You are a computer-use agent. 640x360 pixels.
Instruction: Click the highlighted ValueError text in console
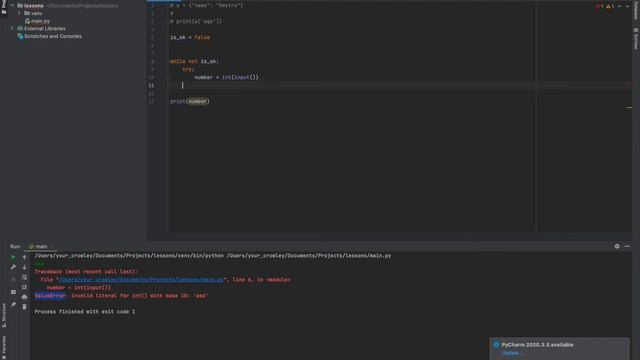coord(50,296)
